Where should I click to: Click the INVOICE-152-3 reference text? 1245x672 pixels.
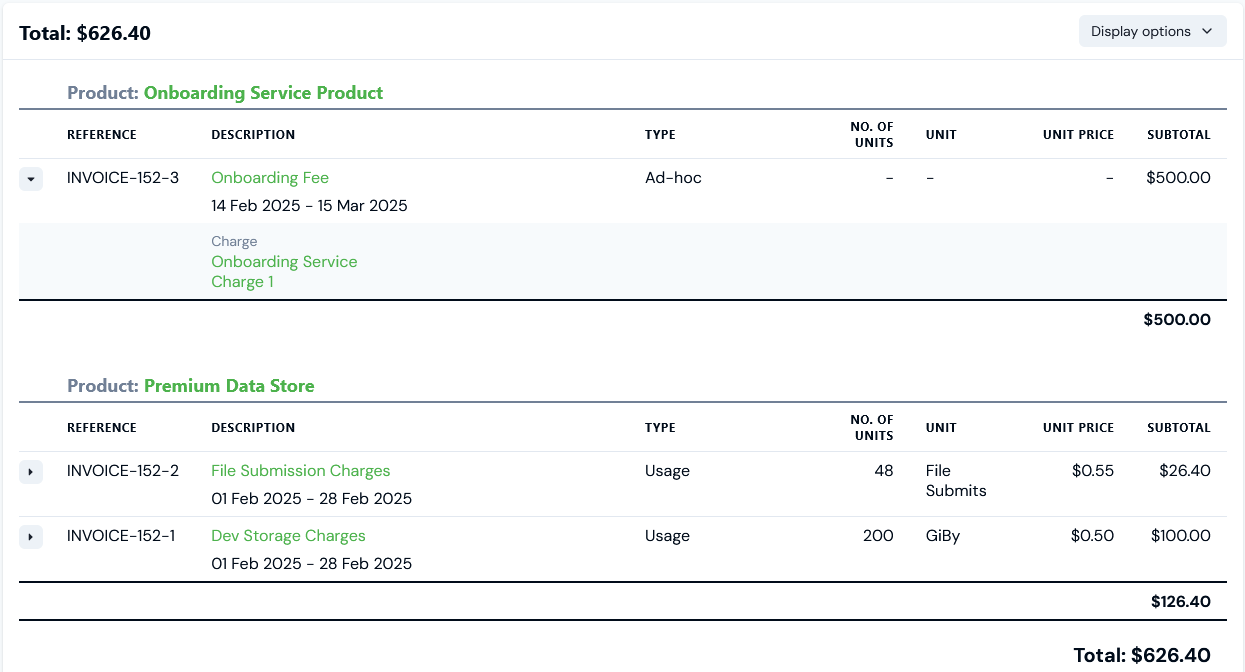point(123,178)
